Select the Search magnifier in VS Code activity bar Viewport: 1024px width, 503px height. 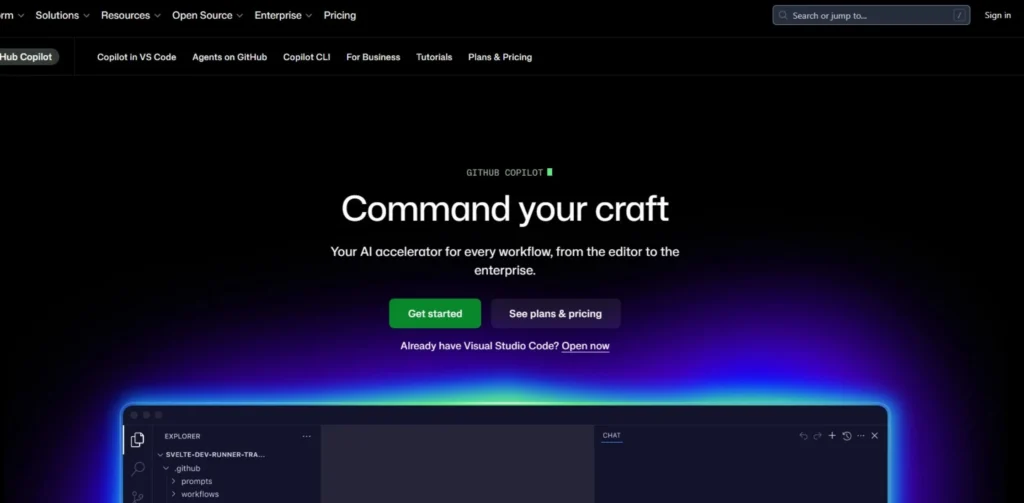(138, 468)
